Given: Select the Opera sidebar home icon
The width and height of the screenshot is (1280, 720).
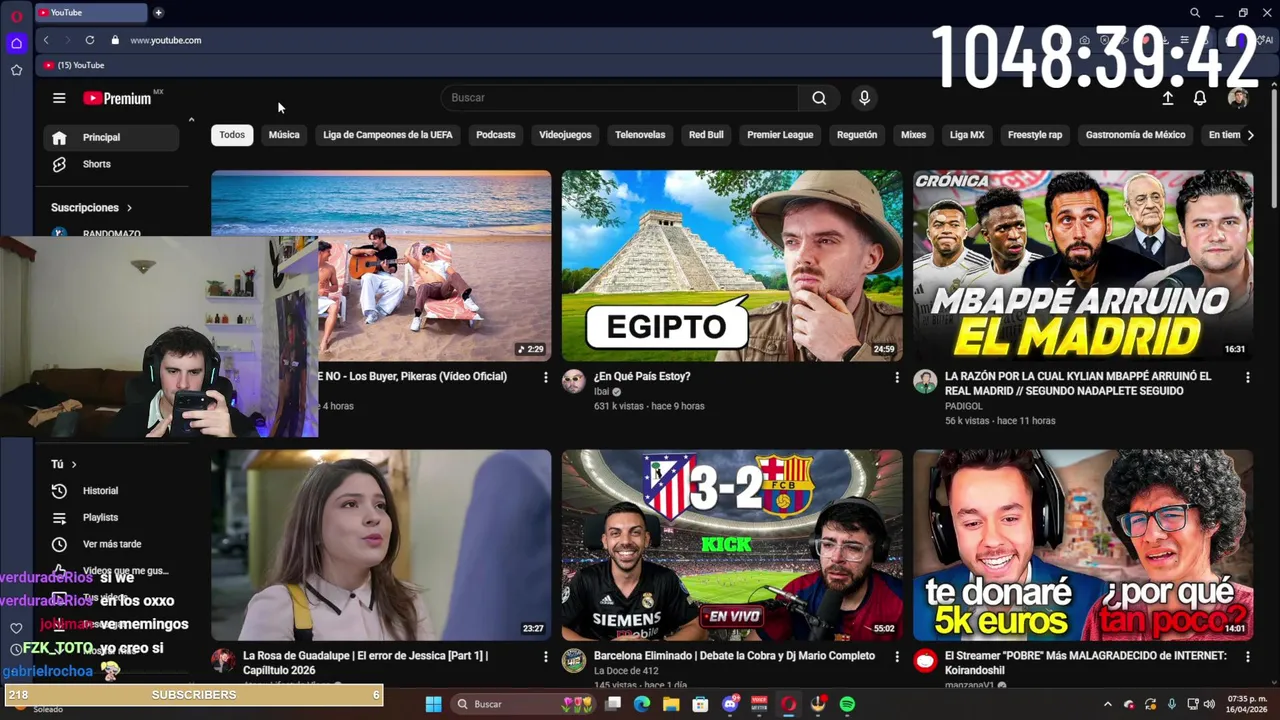Looking at the screenshot, I should point(16,43).
